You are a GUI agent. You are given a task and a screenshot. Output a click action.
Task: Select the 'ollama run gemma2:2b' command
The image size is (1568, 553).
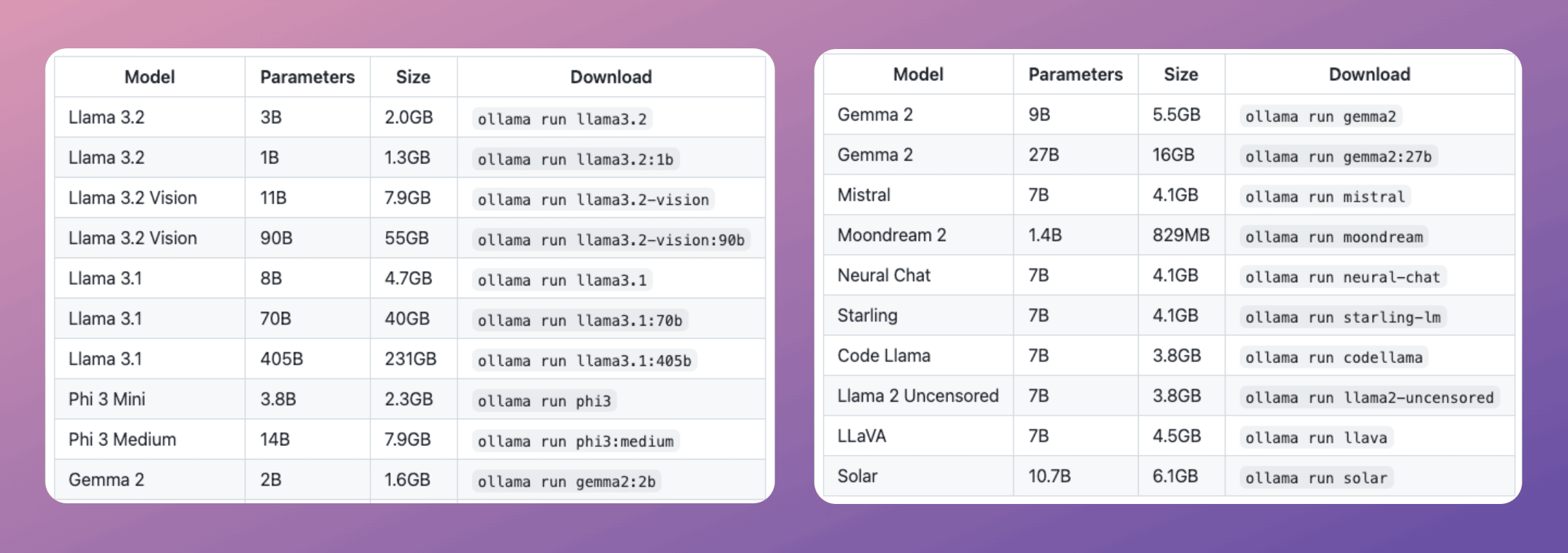tap(567, 481)
